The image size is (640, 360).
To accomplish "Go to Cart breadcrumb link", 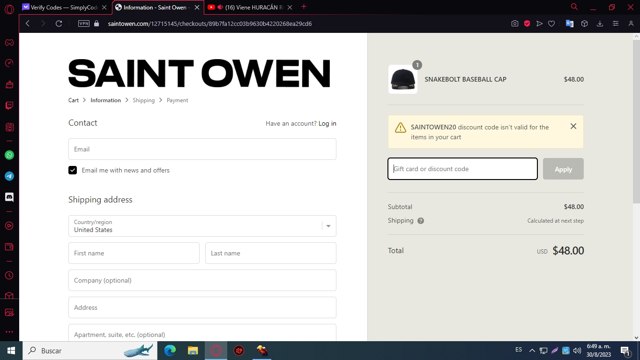I will [73, 100].
